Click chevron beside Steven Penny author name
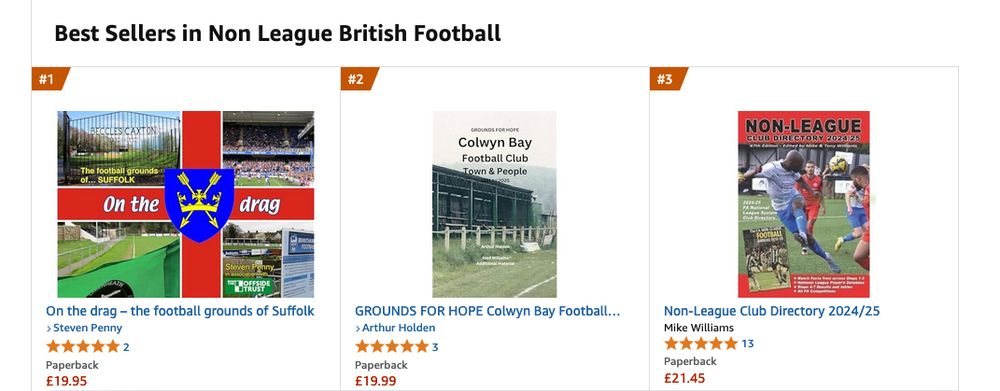The image size is (1000, 391). (48, 328)
